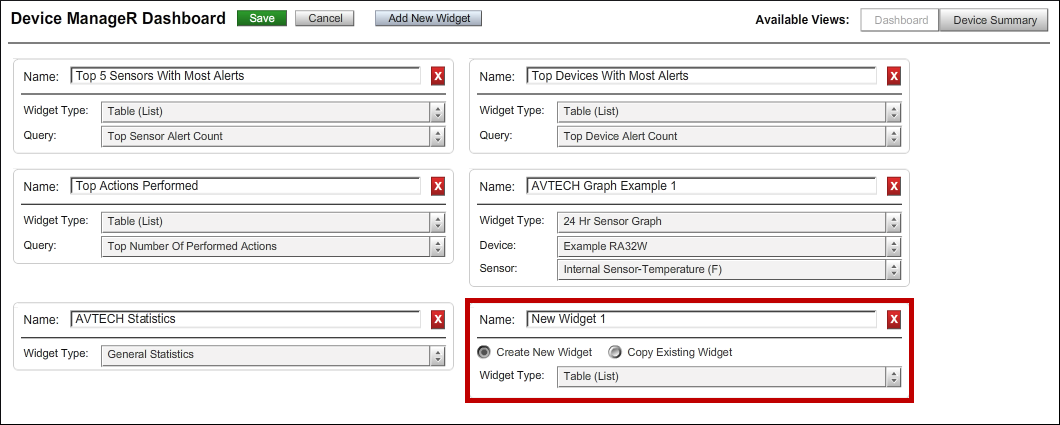This screenshot has width=1060, height=425.
Task: Select the Create New Widget radio option
Action: click(484, 352)
